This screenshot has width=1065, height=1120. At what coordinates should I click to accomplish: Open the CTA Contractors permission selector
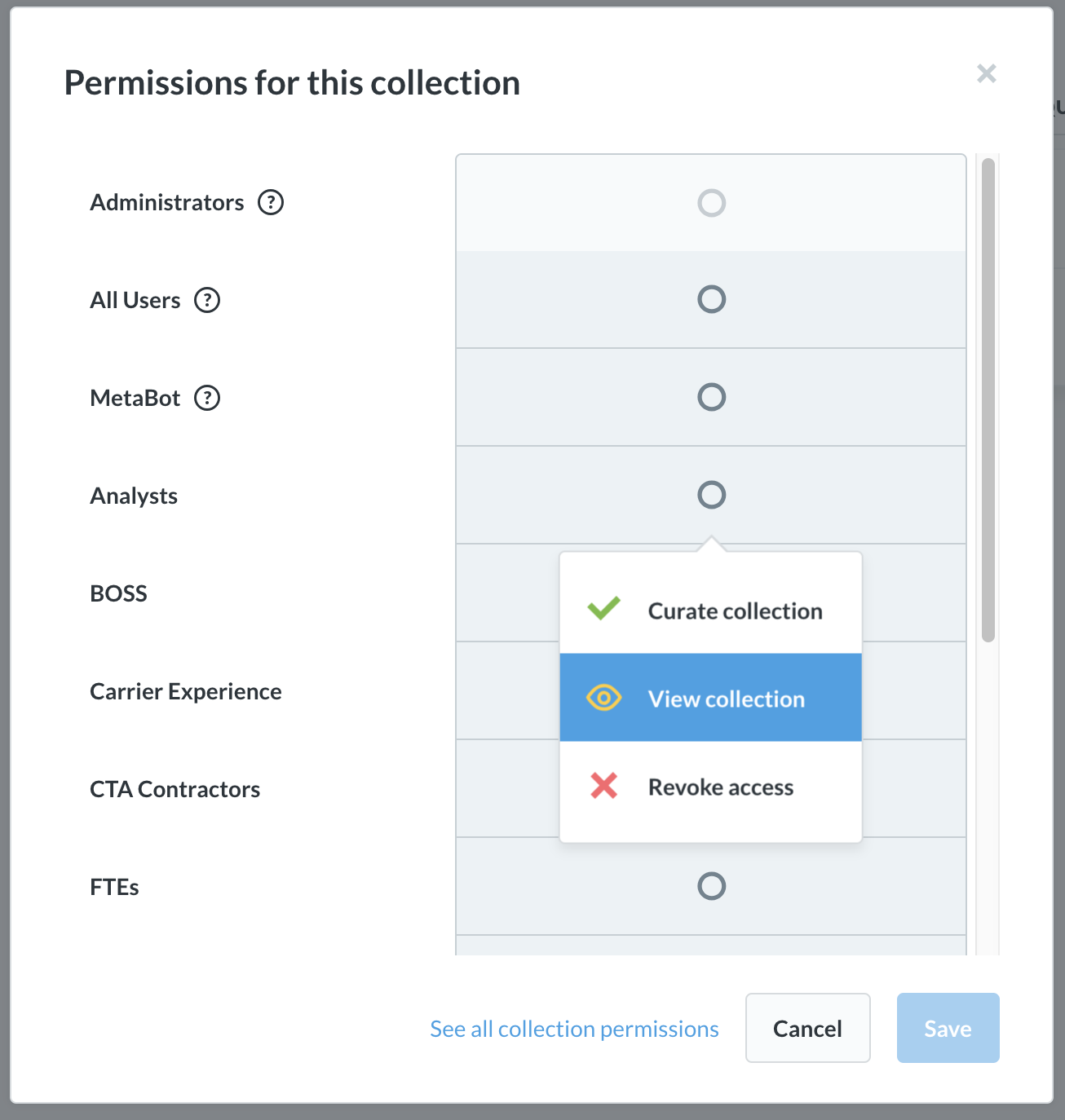[x=711, y=788]
